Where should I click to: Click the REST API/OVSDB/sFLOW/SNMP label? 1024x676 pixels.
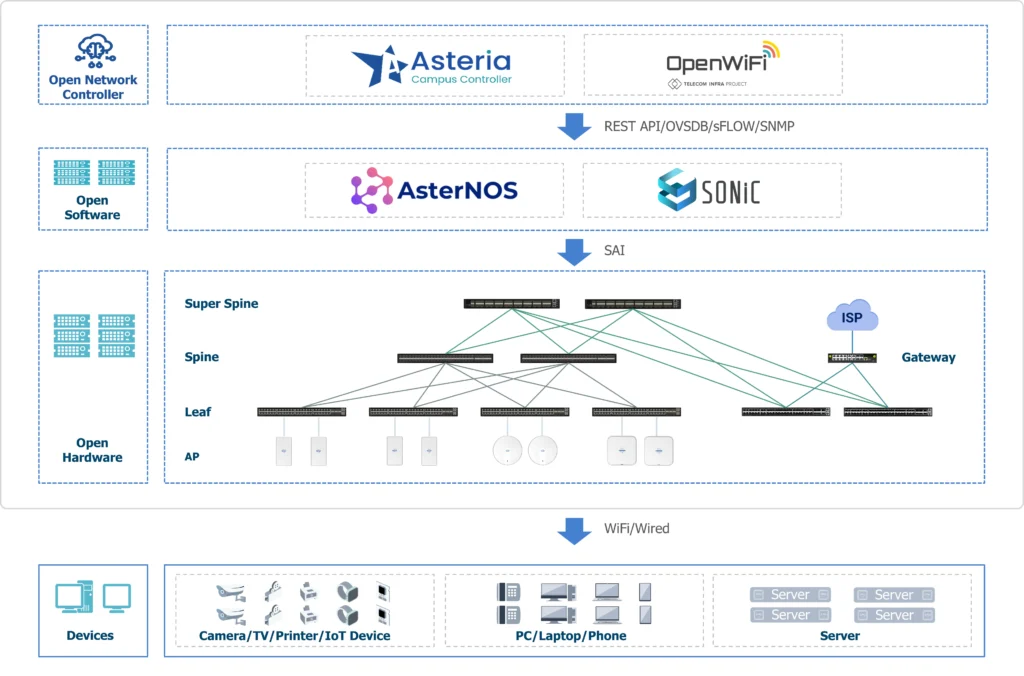click(x=699, y=126)
